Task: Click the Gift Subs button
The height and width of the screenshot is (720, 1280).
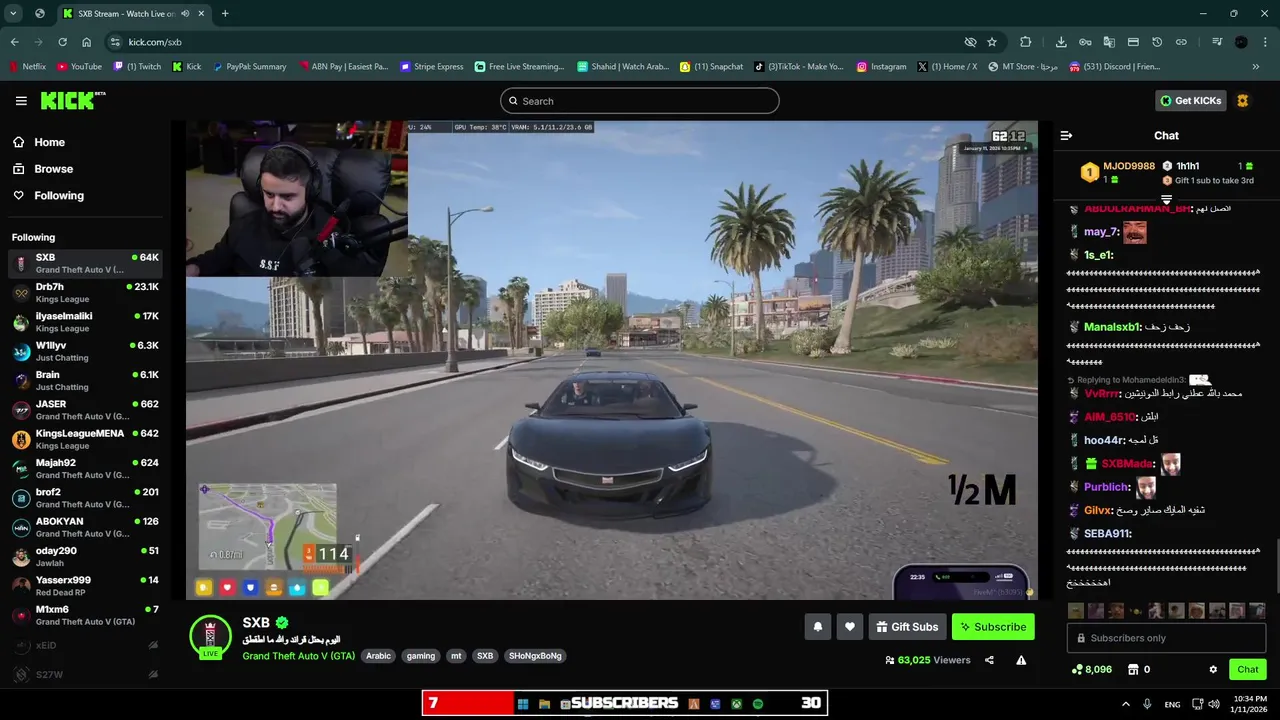Action: pos(907,627)
